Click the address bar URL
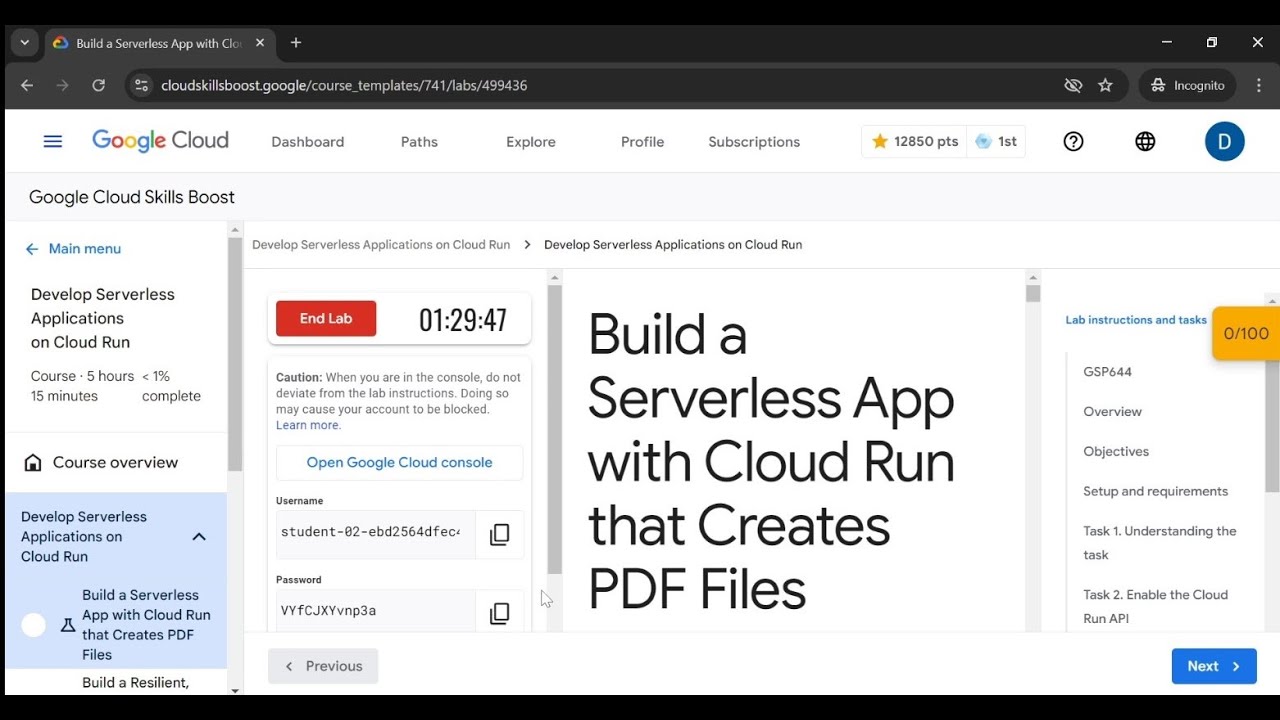The width and height of the screenshot is (1280, 720). (344, 85)
